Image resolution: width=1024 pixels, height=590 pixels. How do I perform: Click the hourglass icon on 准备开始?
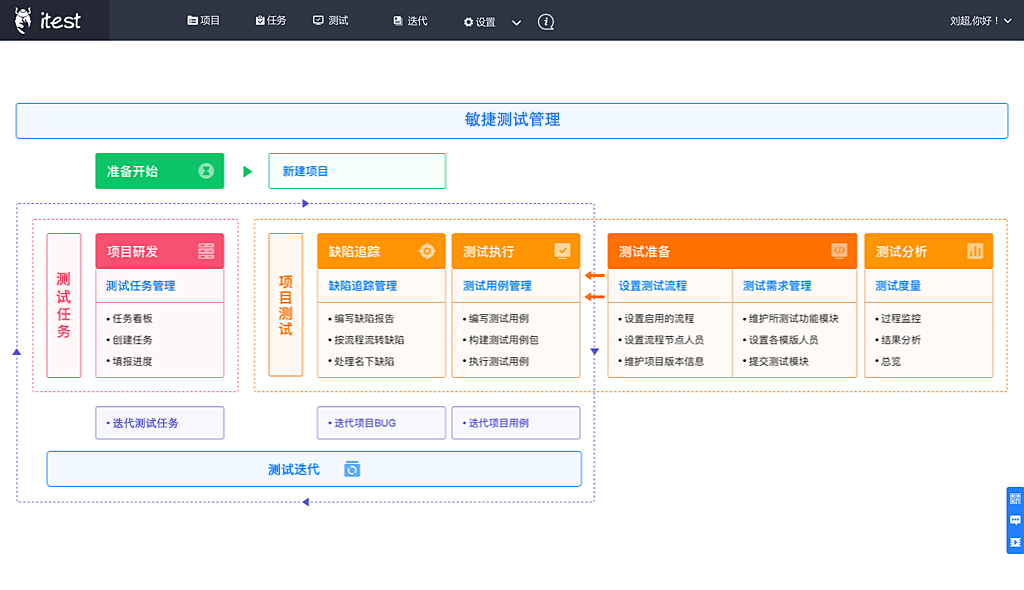pyautogui.click(x=206, y=171)
